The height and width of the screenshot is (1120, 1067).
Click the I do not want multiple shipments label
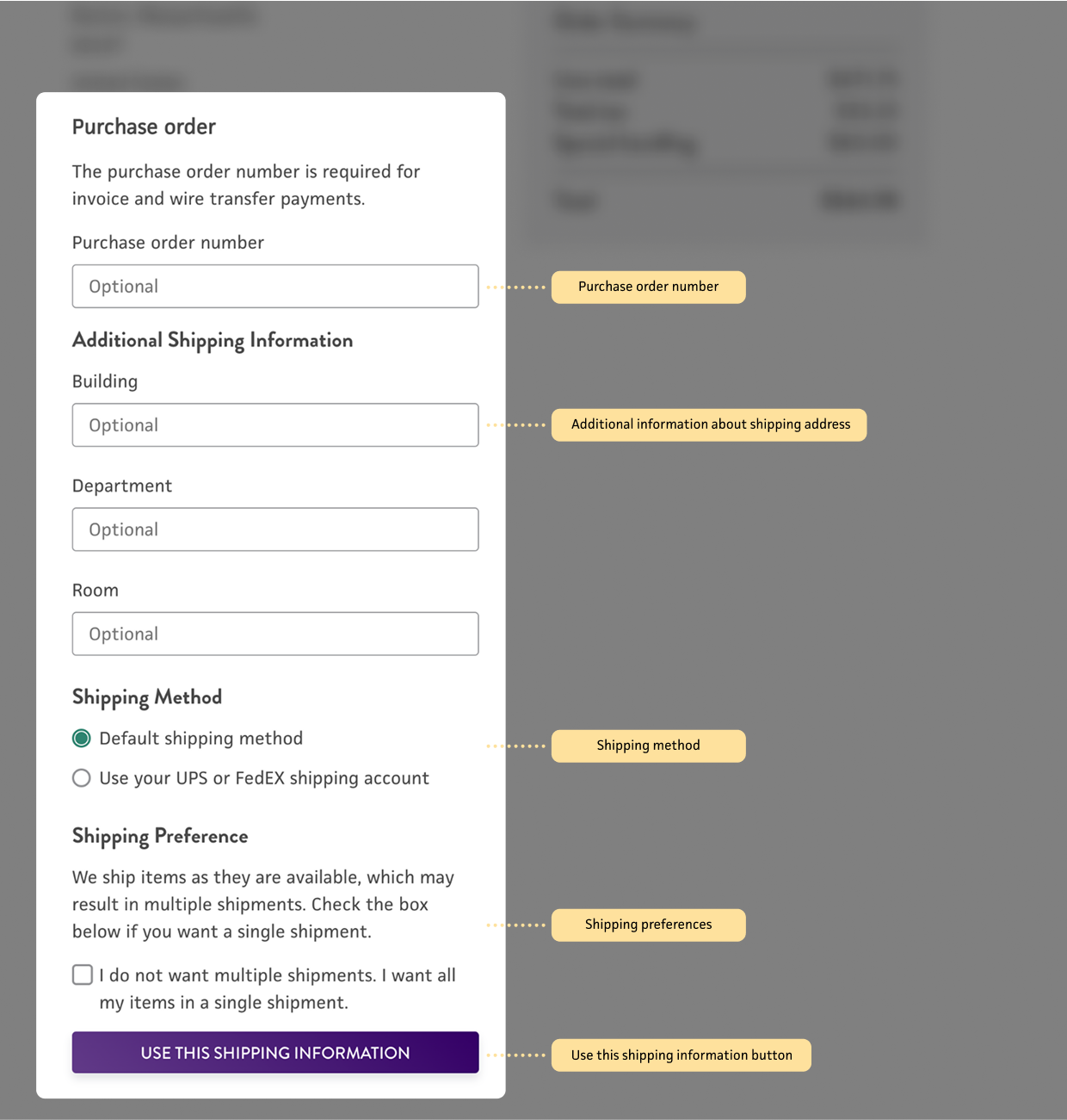277,989
